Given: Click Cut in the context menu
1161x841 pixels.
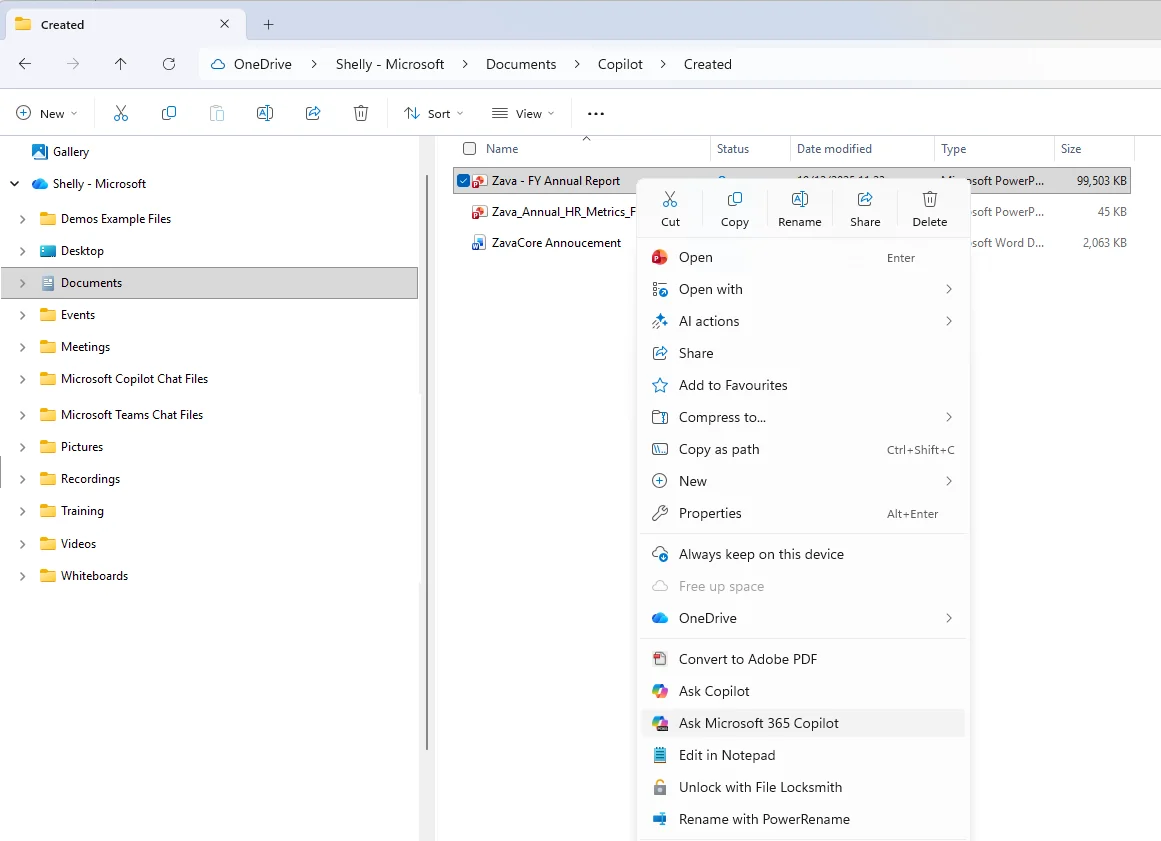Looking at the screenshot, I should [x=670, y=209].
